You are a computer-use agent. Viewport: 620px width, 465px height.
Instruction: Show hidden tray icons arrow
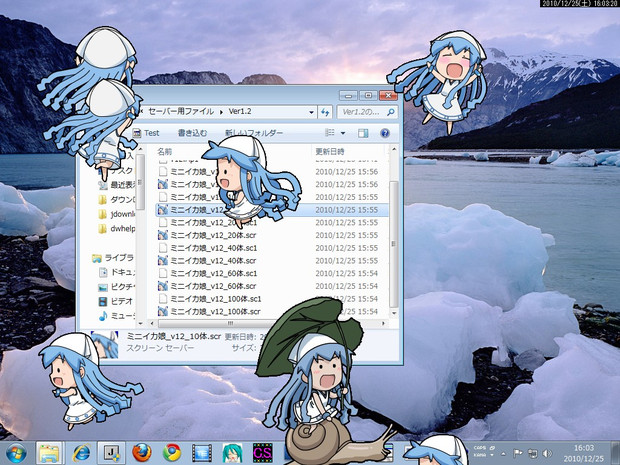click(503, 454)
